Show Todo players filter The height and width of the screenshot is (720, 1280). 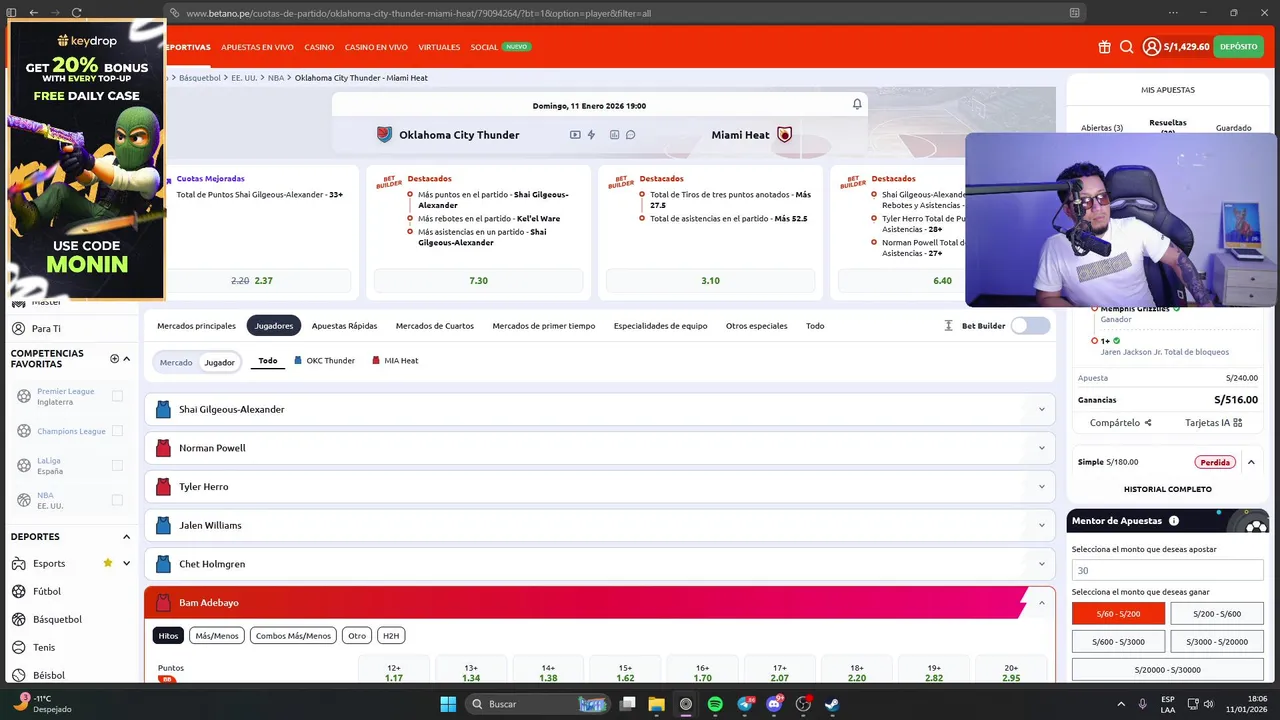(268, 360)
